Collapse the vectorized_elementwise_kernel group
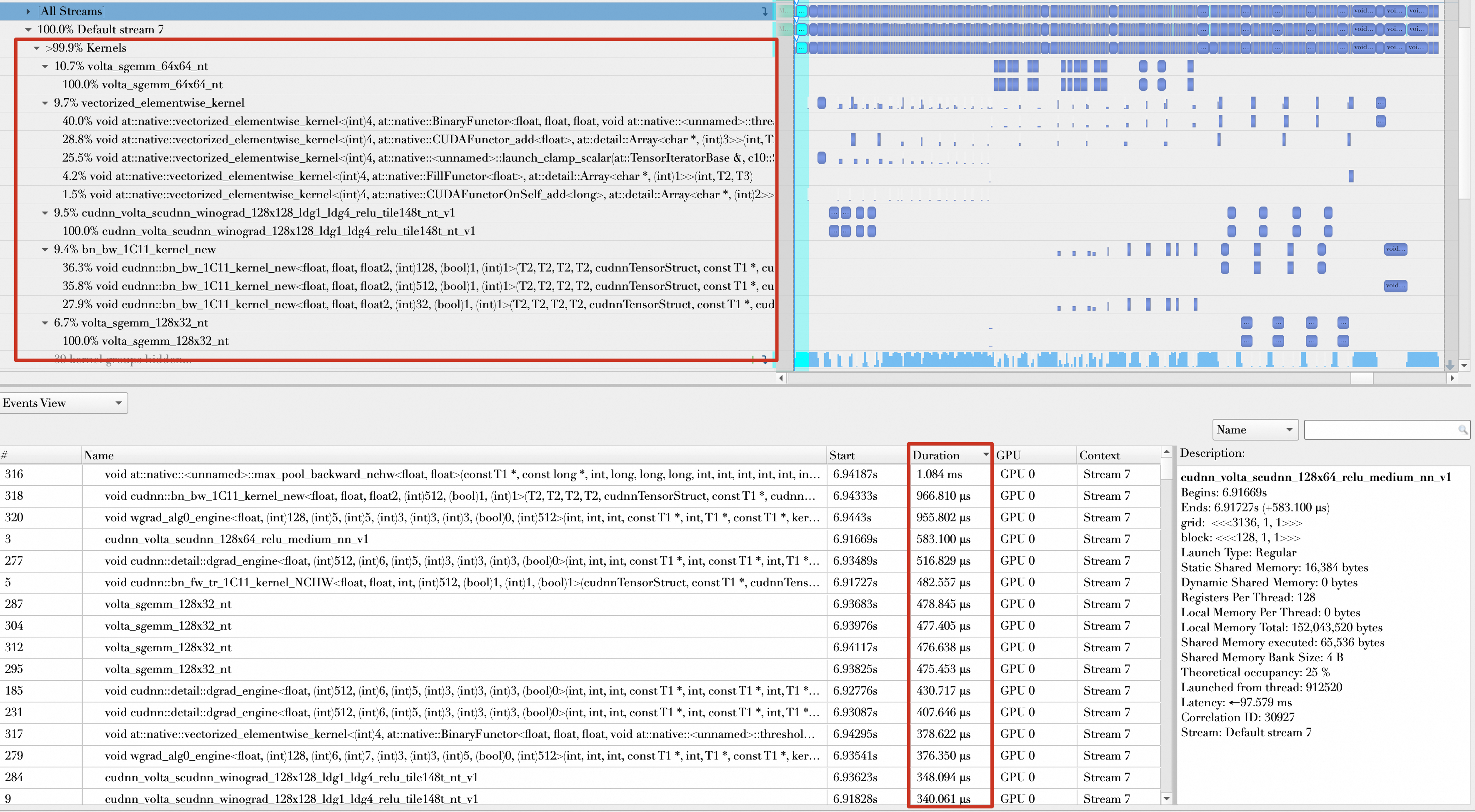This screenshot has height=812, width=1475. pyautogui.click(x=45, y=103)
